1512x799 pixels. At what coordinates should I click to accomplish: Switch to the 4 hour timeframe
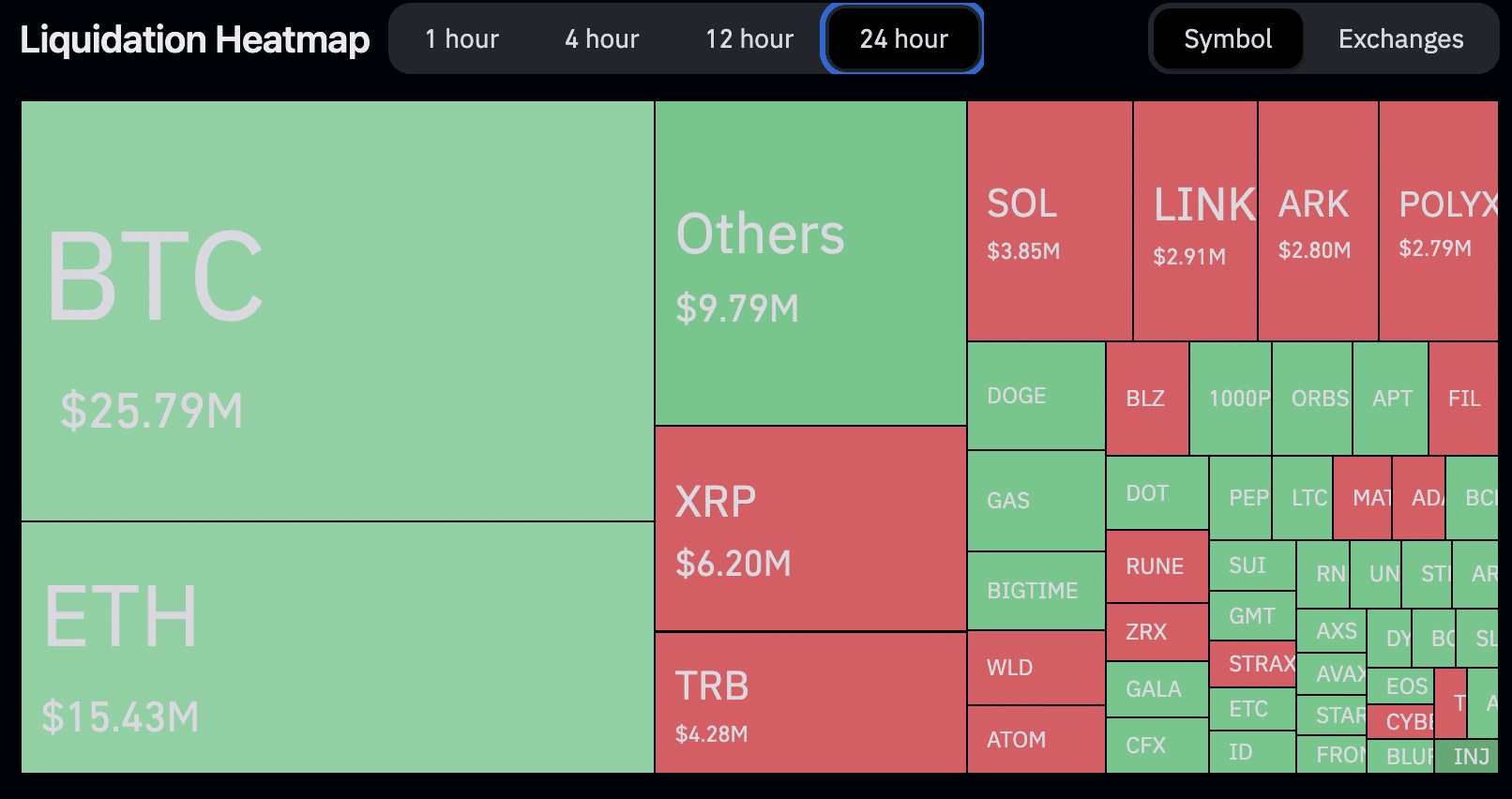(x=601, y=39)
